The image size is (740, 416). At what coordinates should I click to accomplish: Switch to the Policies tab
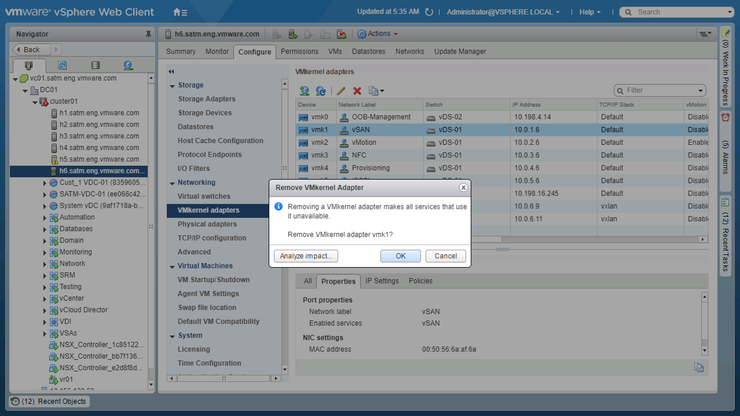pos(420,281)
